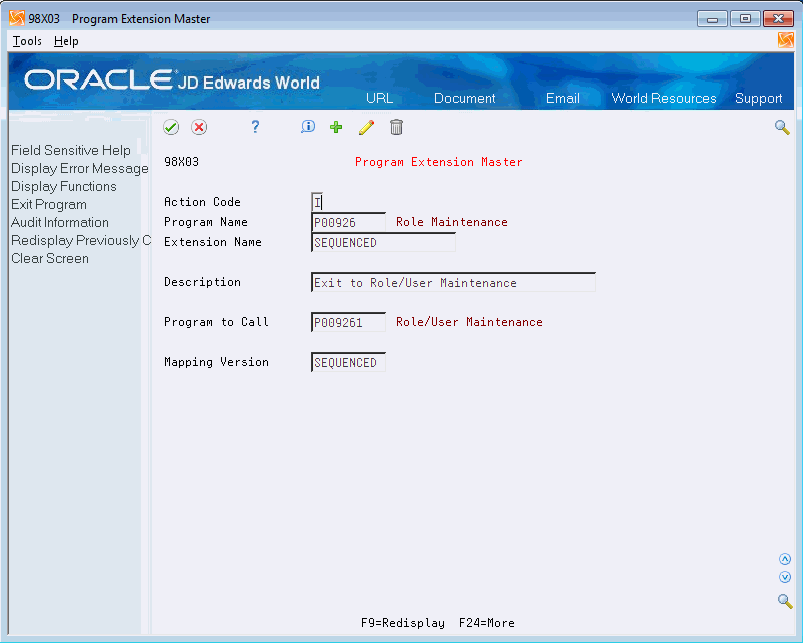Open the Tools menu

(x=27, y=41)
